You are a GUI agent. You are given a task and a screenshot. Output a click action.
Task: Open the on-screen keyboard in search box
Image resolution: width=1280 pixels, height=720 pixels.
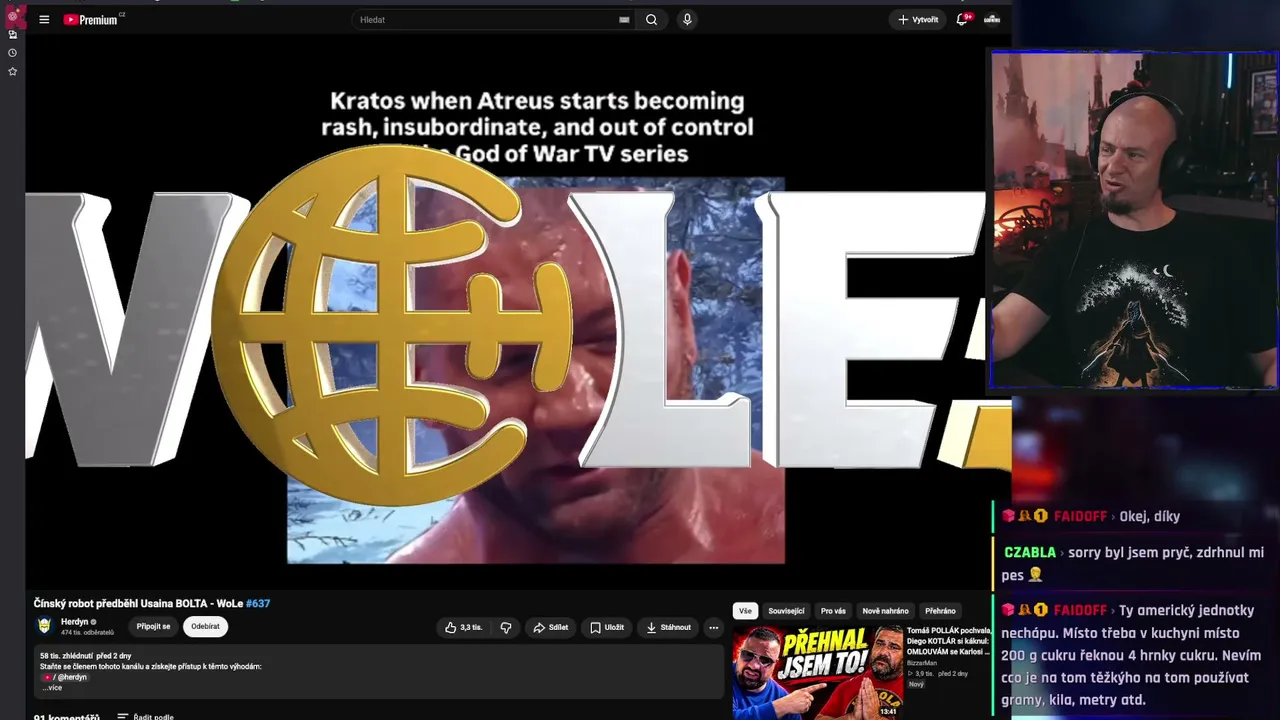click(x=624, y=19)
